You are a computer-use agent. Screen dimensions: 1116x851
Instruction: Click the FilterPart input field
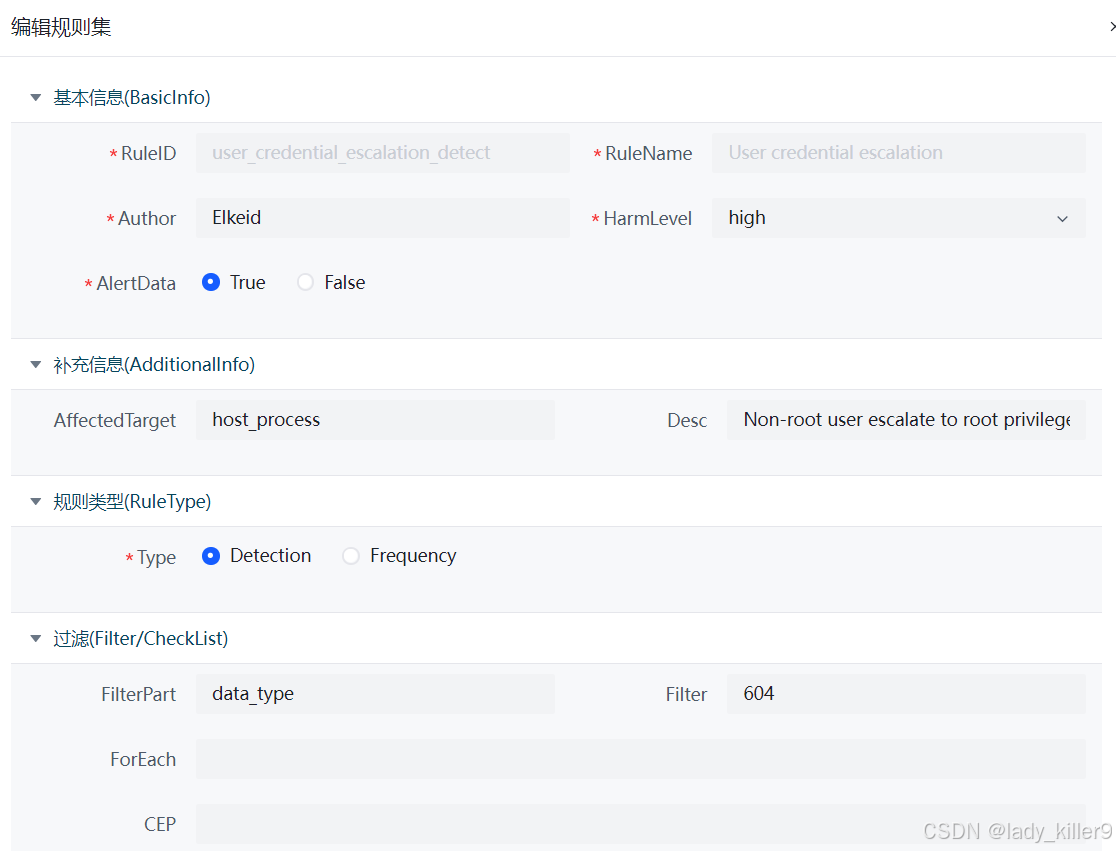375,694
